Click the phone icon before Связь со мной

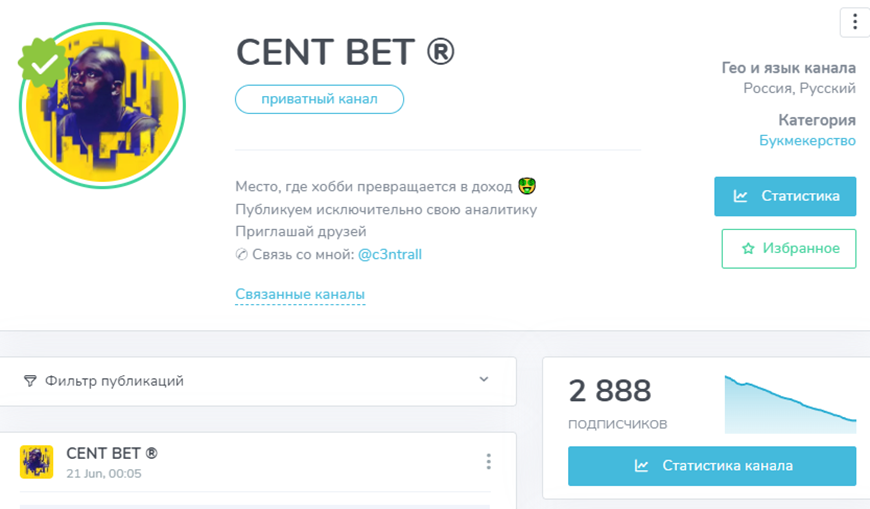pyautogui.click(x=241, y=255)
